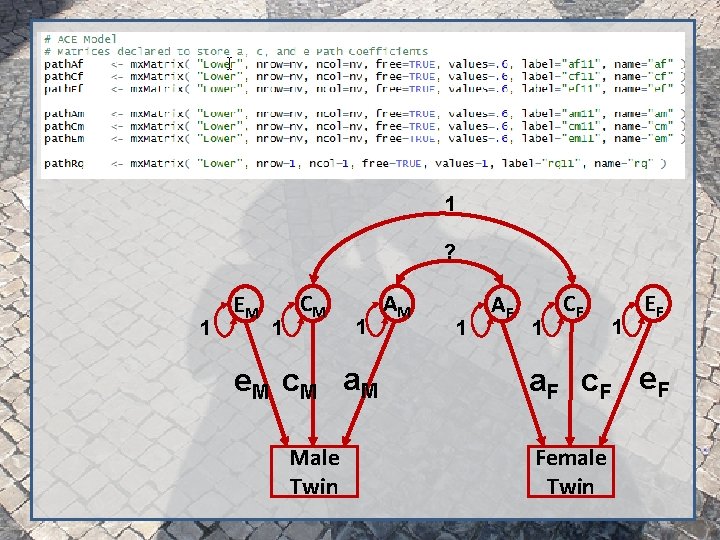Click values=1 in the pathRg line
Image resolution: width=720 pixels, height=540 pixels.
[x=461, y=163]
